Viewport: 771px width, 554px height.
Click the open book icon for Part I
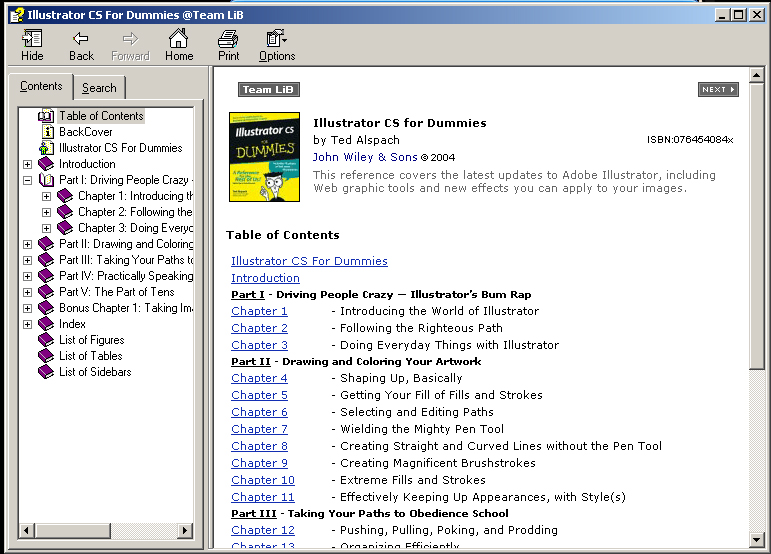pyautogui.click(x=46, y=180)
